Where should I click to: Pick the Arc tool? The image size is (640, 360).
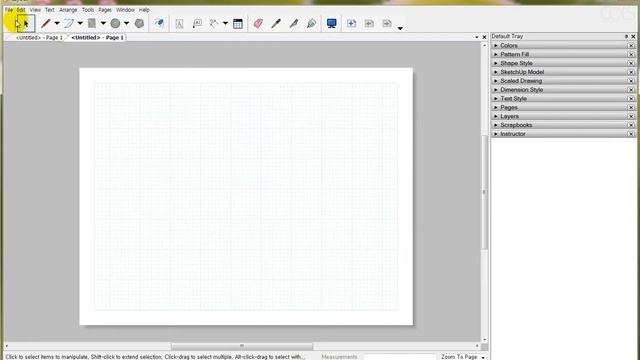point(69,24)
